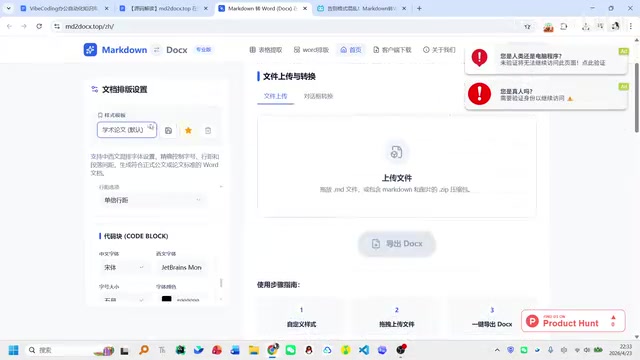Click the 上传文件 drop zone heading
The width and height of the screenshot is (640, 360).
tap(397, 178)
